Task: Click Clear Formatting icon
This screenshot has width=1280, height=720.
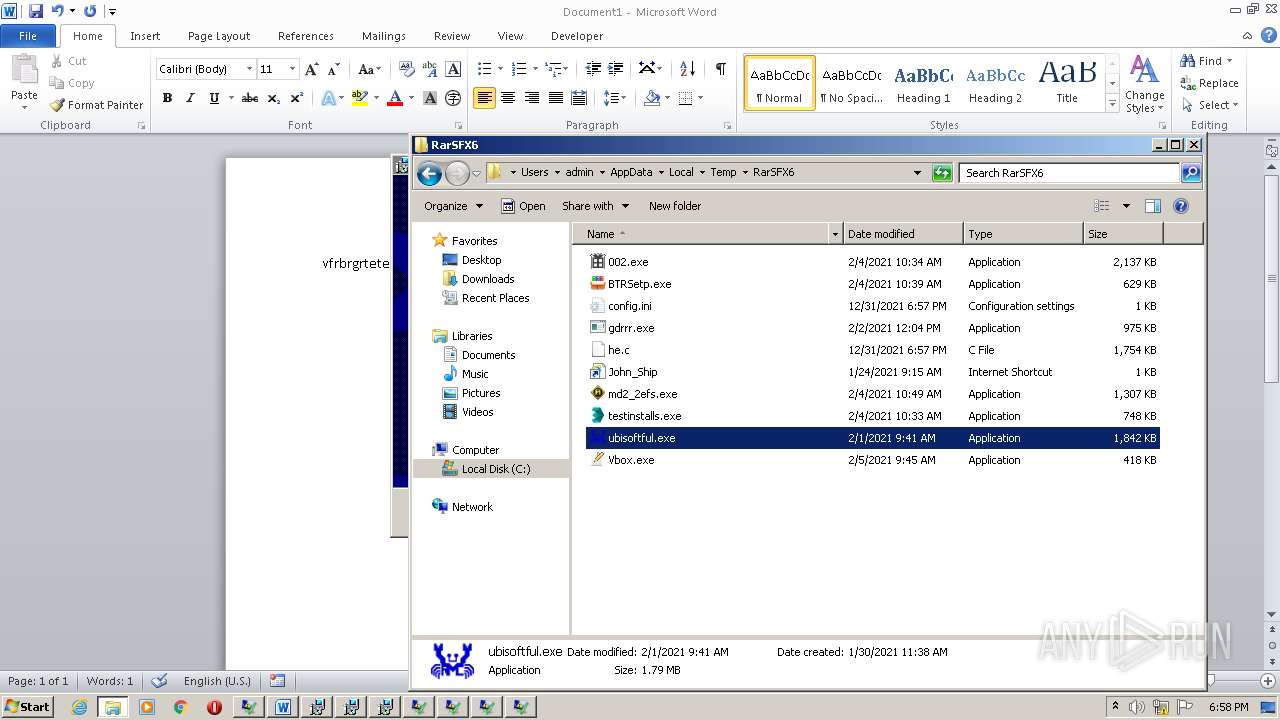Action: pyautogui.click(x=406, y=69)
